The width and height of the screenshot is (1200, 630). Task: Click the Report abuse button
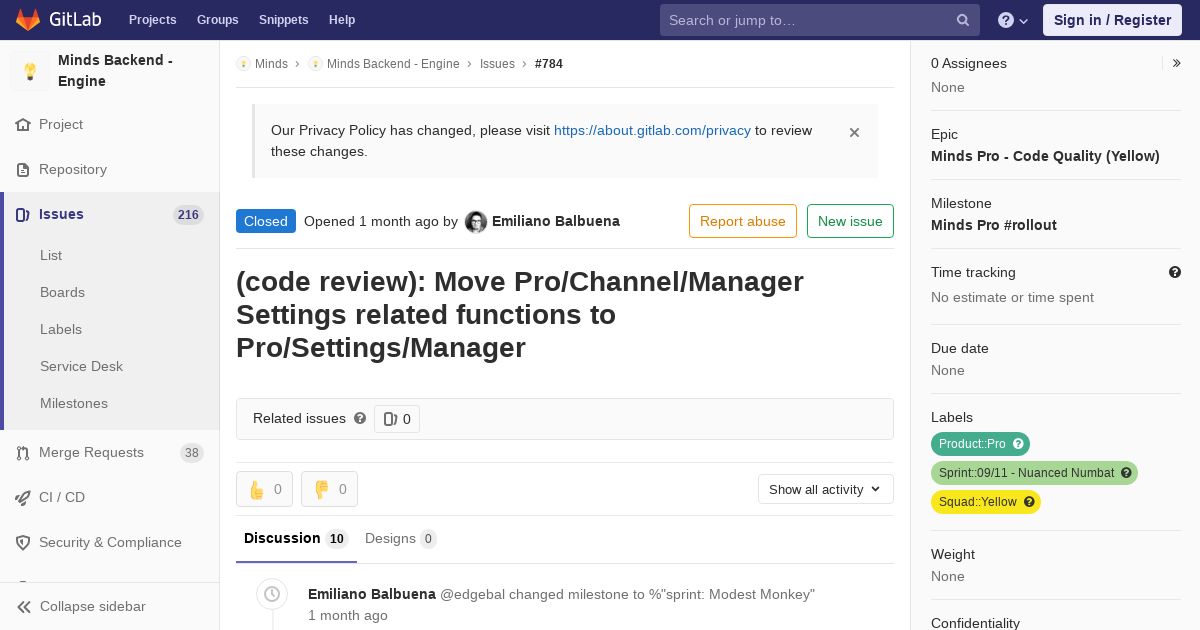[743, 221]
